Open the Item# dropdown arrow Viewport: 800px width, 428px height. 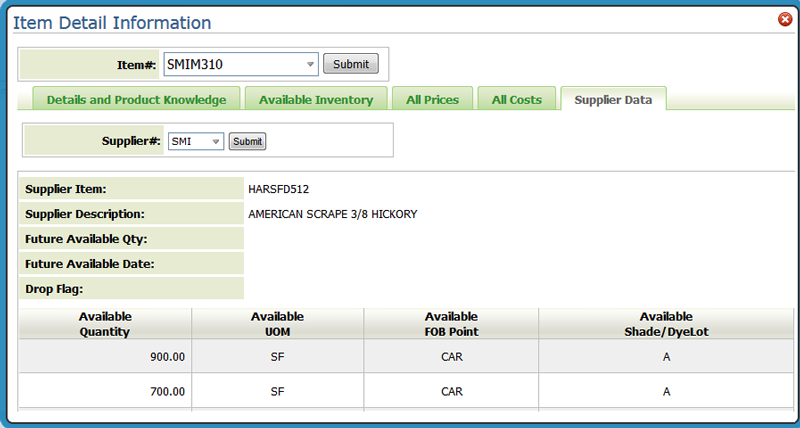[x=310, y=65]
